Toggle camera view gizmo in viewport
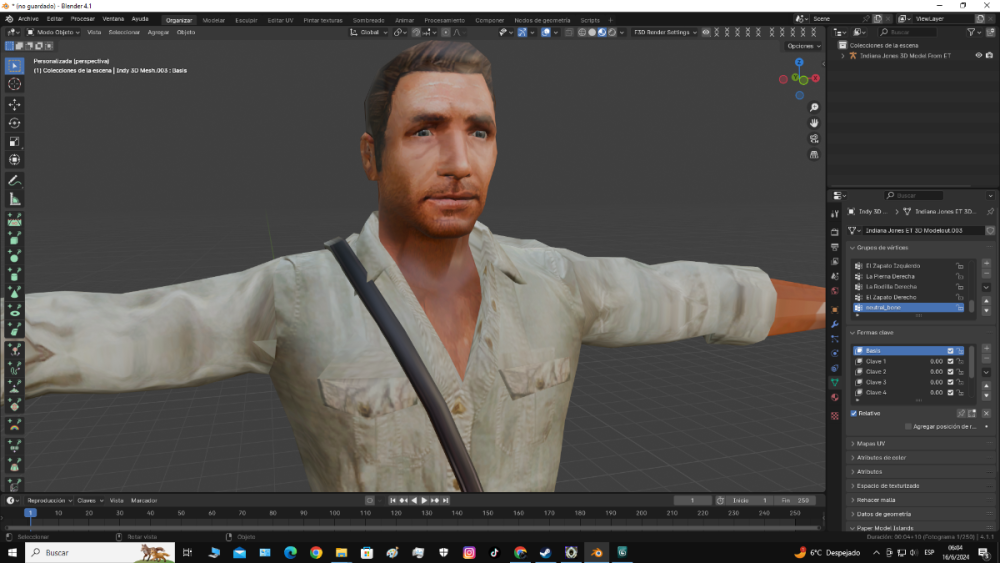 (815, 139)
